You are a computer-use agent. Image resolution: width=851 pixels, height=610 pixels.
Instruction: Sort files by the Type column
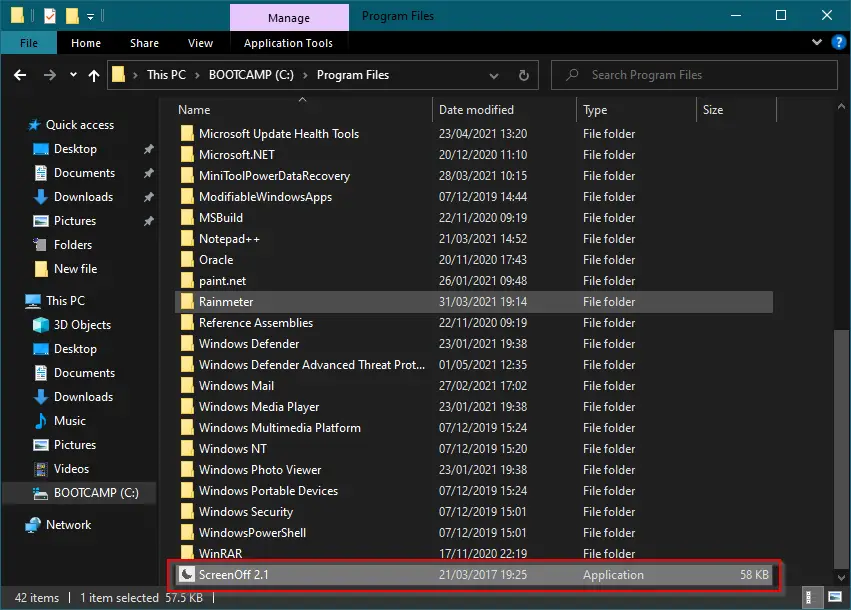637,110
